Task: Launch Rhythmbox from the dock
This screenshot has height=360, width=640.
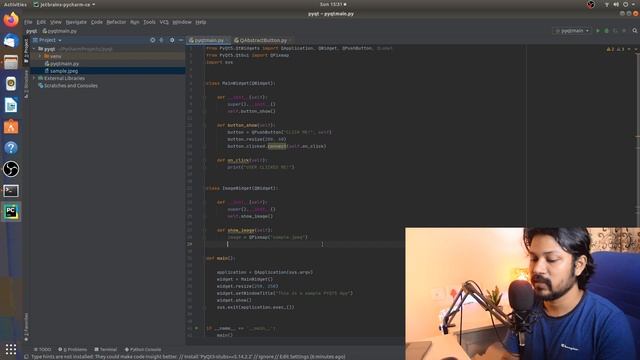Action: pos(11,84)
